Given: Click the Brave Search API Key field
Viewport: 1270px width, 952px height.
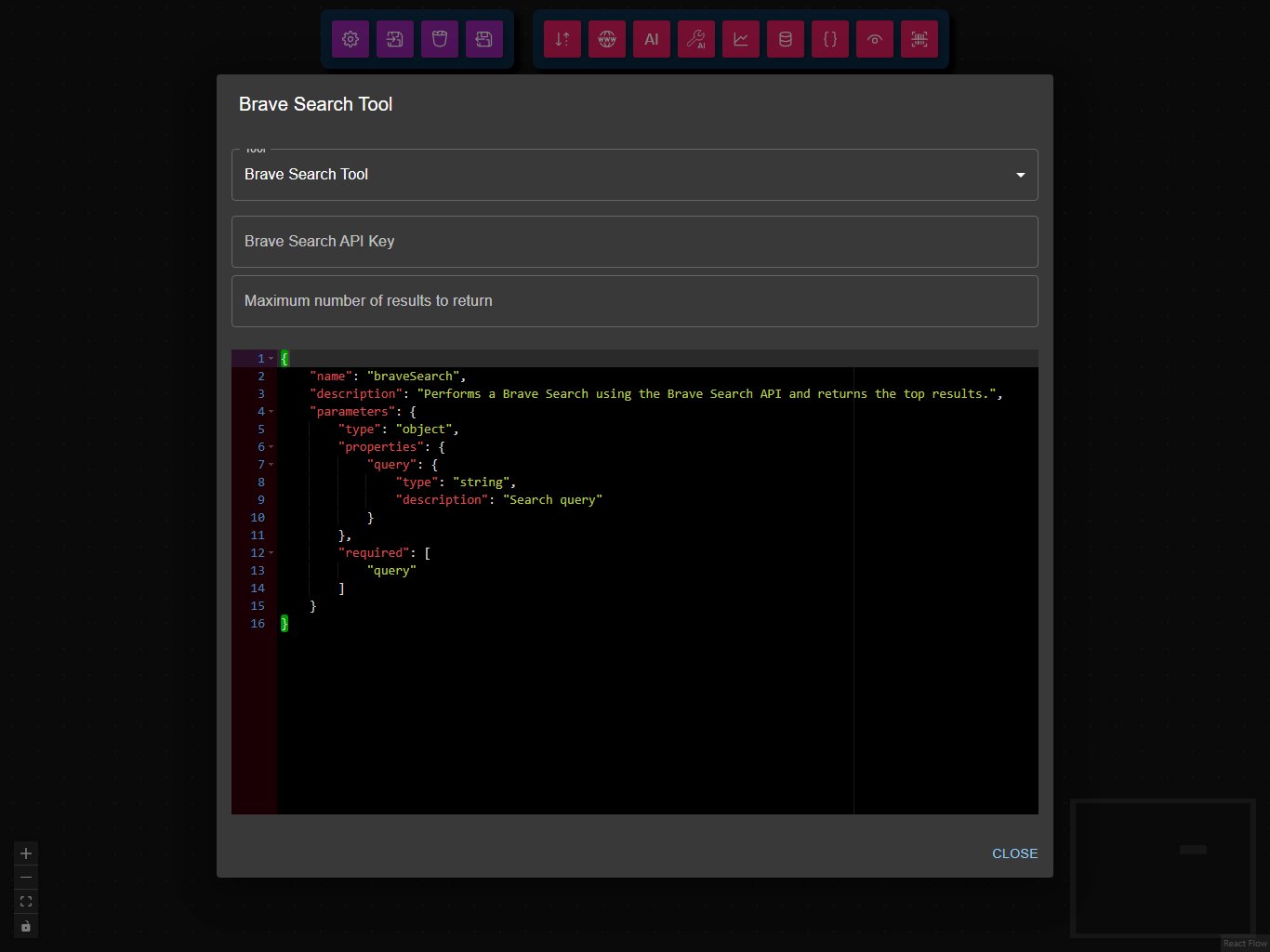Looking at the screenshot, I should coord(635,242).
